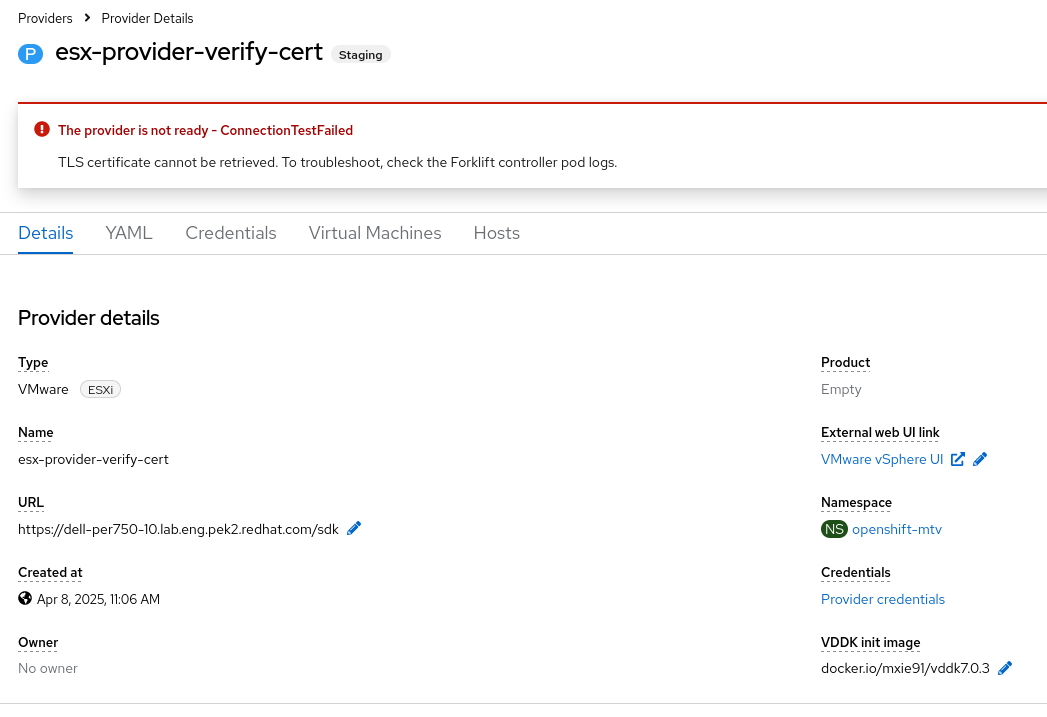Edit the External web UI link

coord(980,459)
